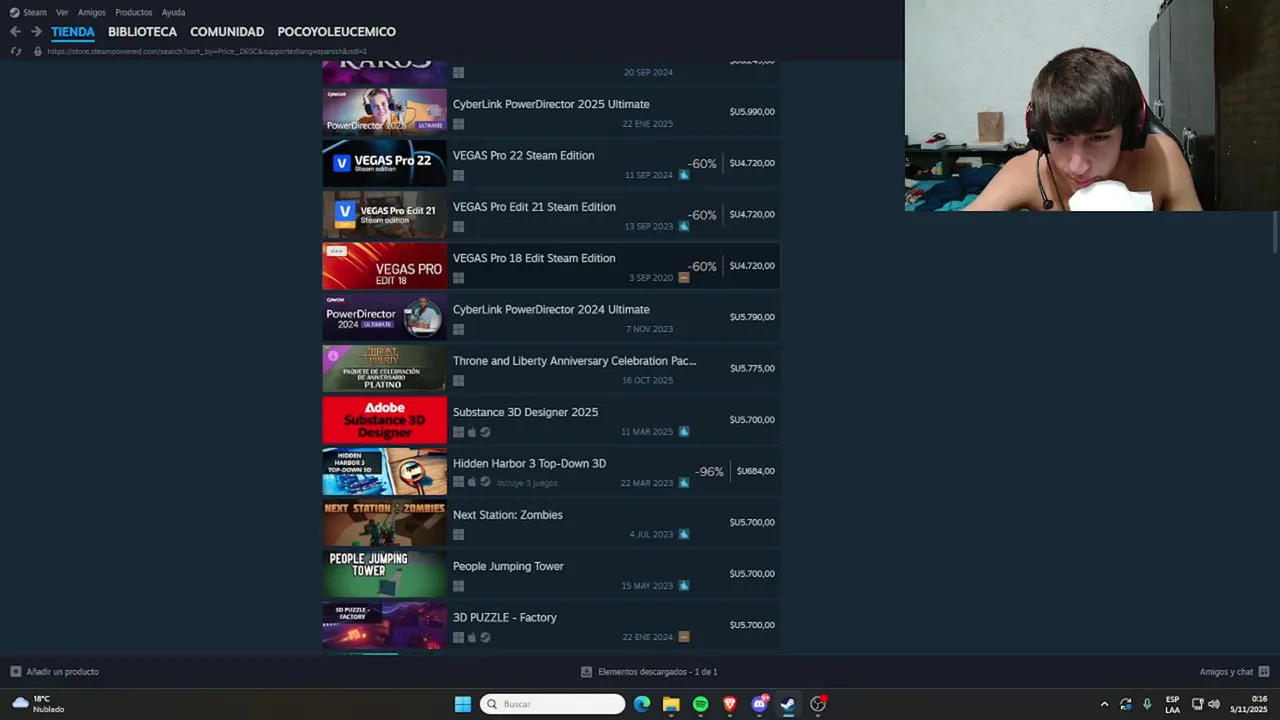The width and height of the screenshot is (1280, 720).
Task: Open the Next Station: Zombies title
Action: tap(507, 515)
